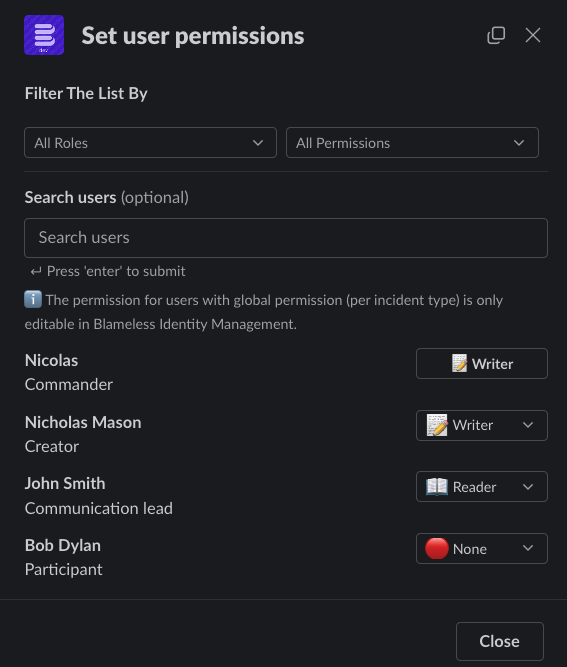This screenshot has width=567, height=667.
Task: Click the Blameless app logo icon
Action: pos(44,35)
